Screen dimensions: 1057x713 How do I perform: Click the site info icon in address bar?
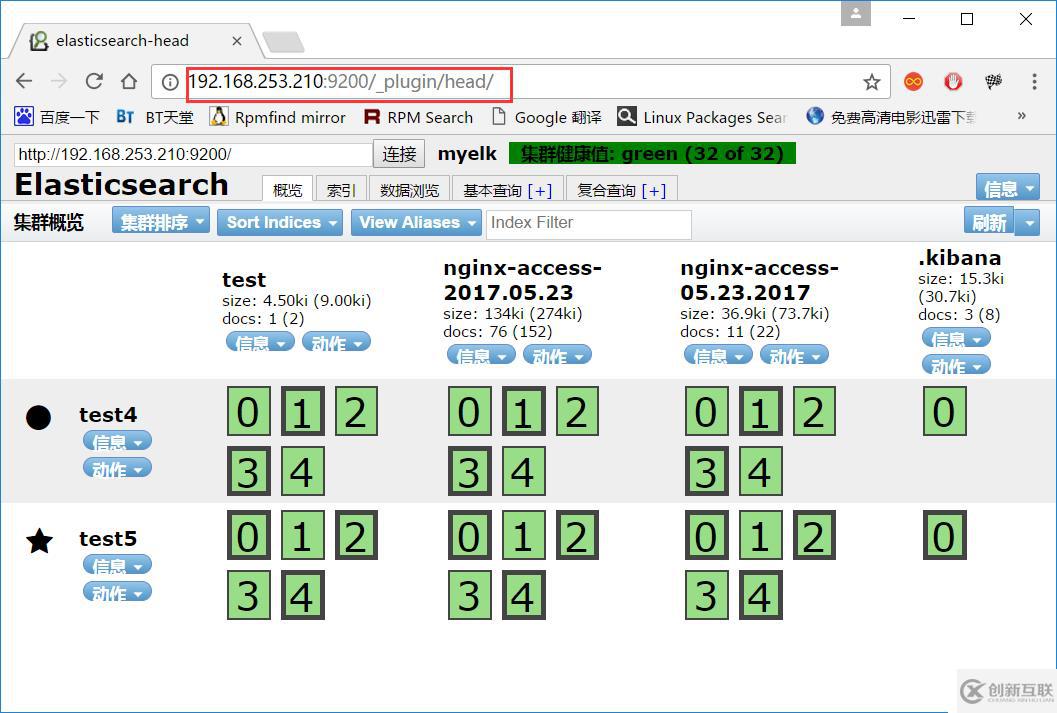pos(170,82)
